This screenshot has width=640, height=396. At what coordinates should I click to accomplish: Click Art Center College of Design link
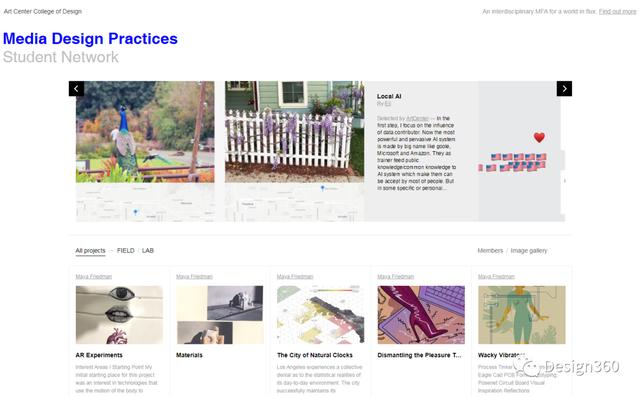(43, 11)
